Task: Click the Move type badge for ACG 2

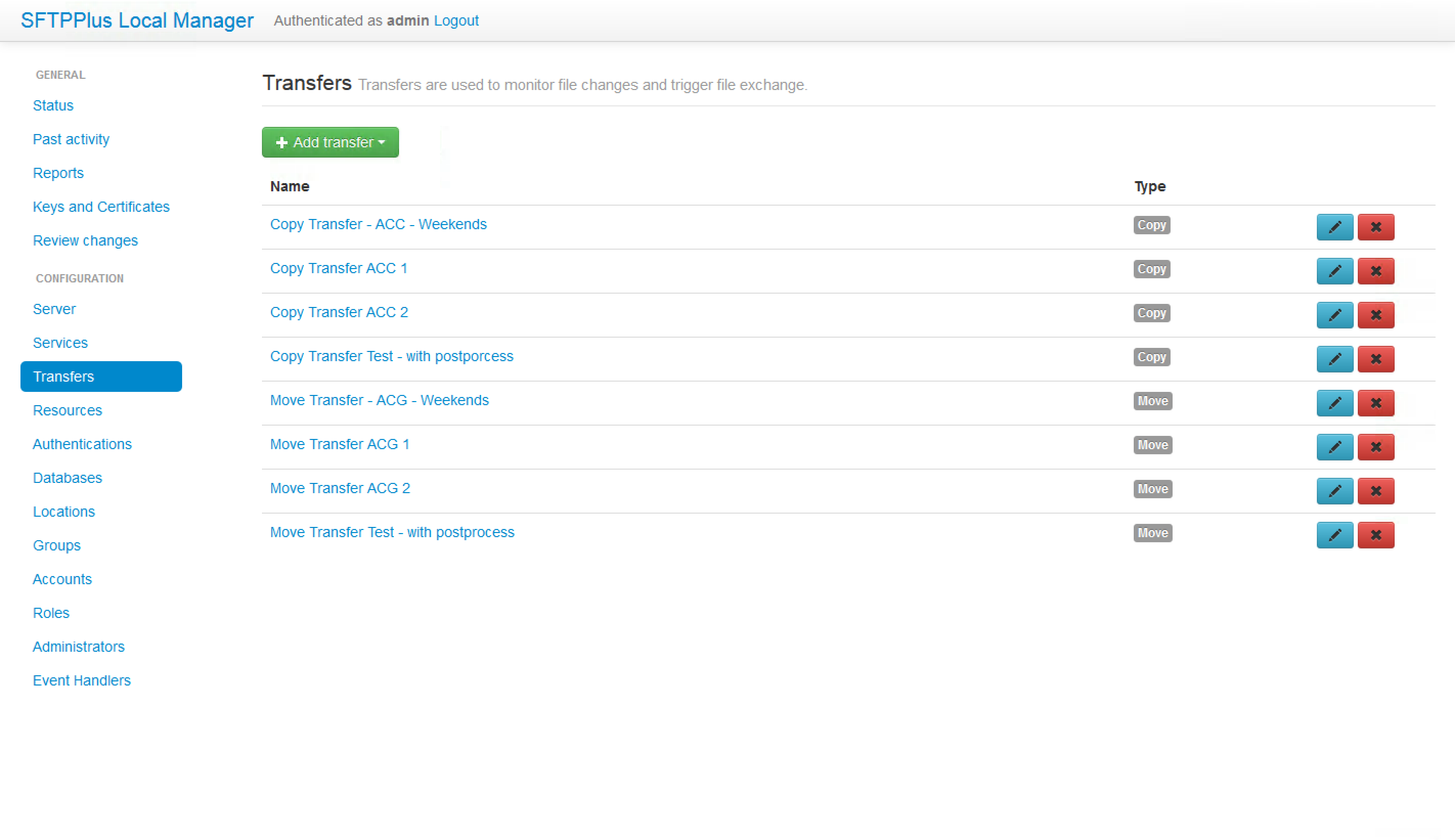Action: pyautogui.click(x=1152, y=489)
